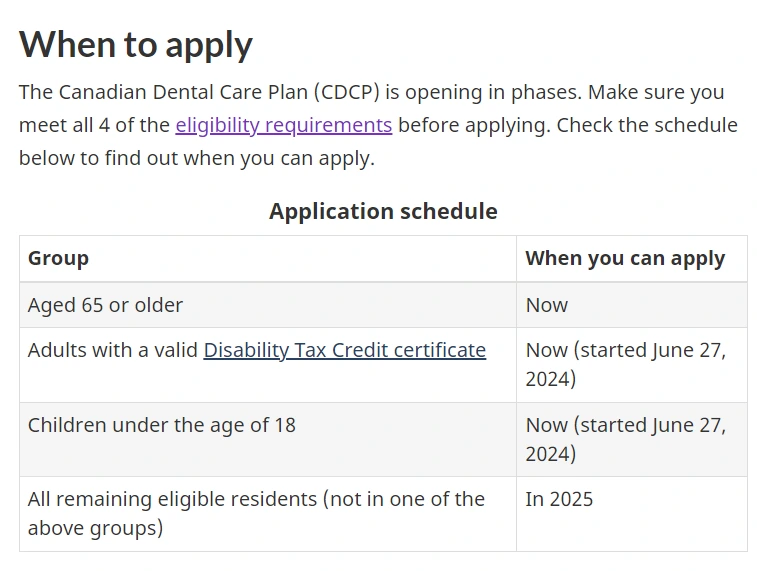
Task: Open the eligibility requirements link
Action: pyautogui.click(x=283, y=125)
